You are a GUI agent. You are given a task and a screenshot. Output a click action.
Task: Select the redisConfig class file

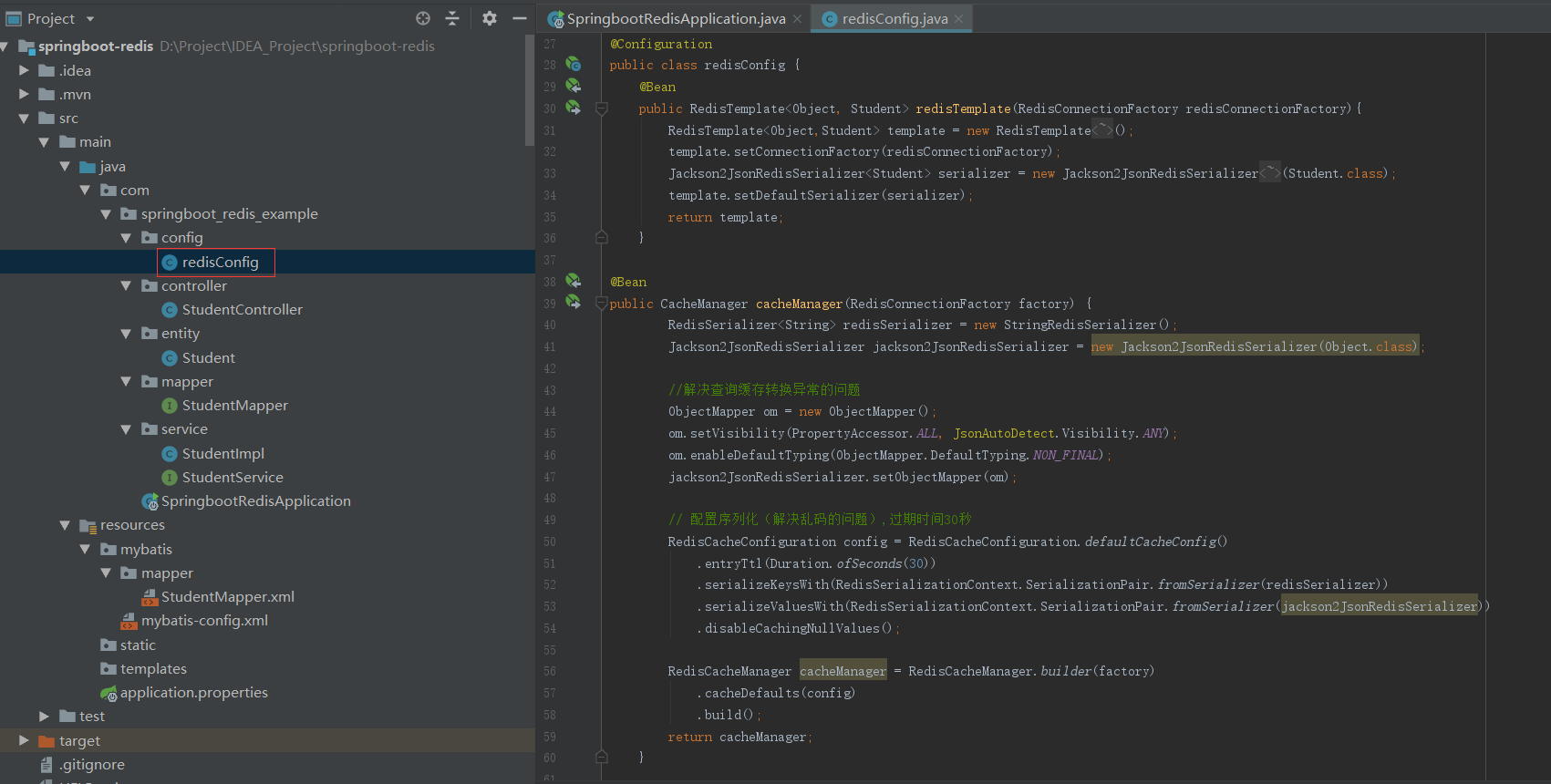(220, 262)
